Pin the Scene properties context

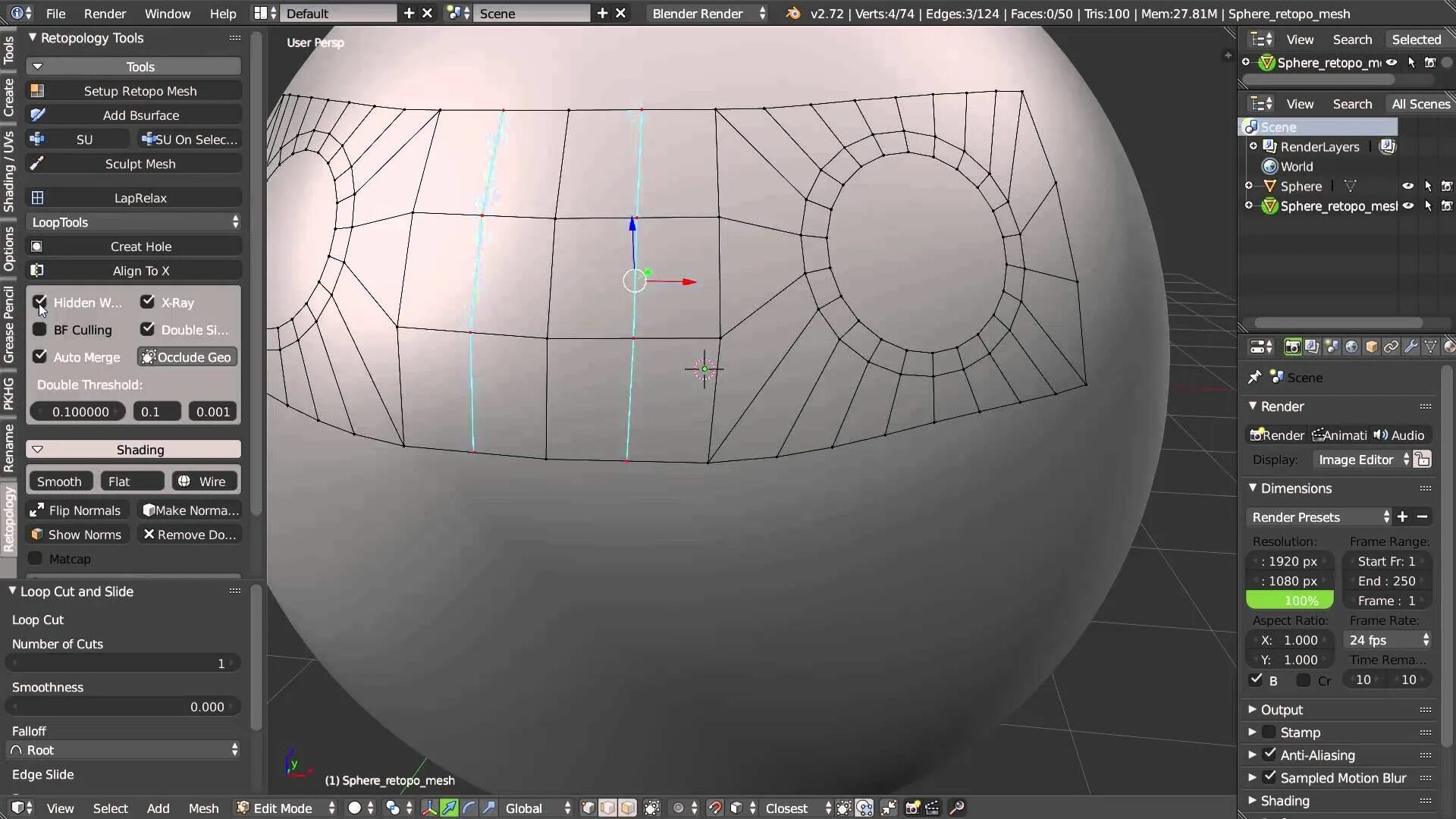point(1255,377)
